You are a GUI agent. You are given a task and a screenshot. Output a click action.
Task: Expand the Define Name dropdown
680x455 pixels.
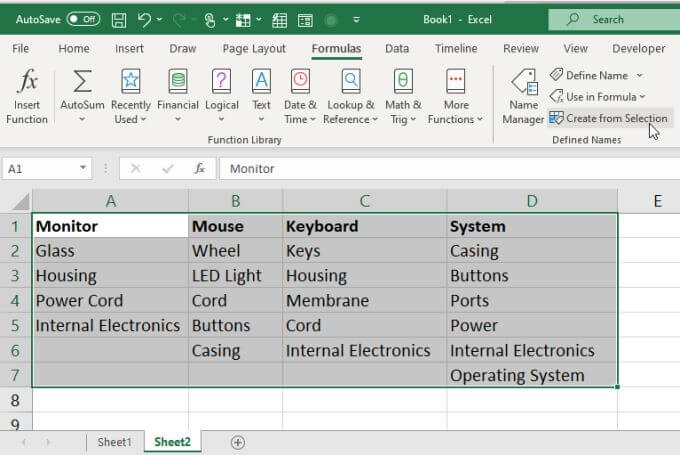click(x=640, y=75)
